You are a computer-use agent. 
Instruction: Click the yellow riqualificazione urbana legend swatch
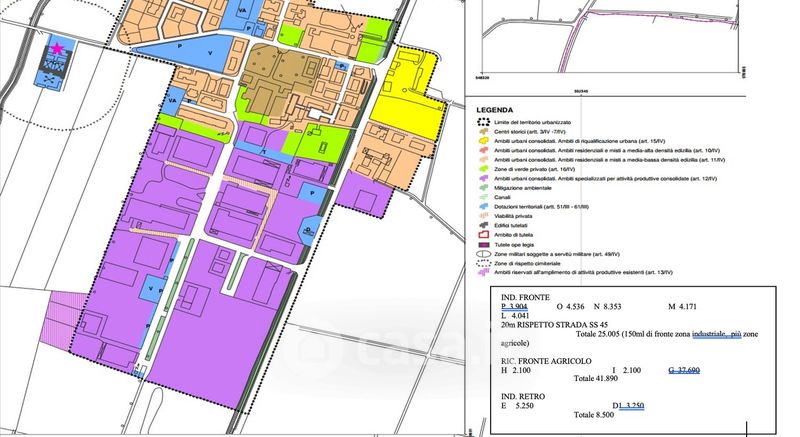click(482, 141)
